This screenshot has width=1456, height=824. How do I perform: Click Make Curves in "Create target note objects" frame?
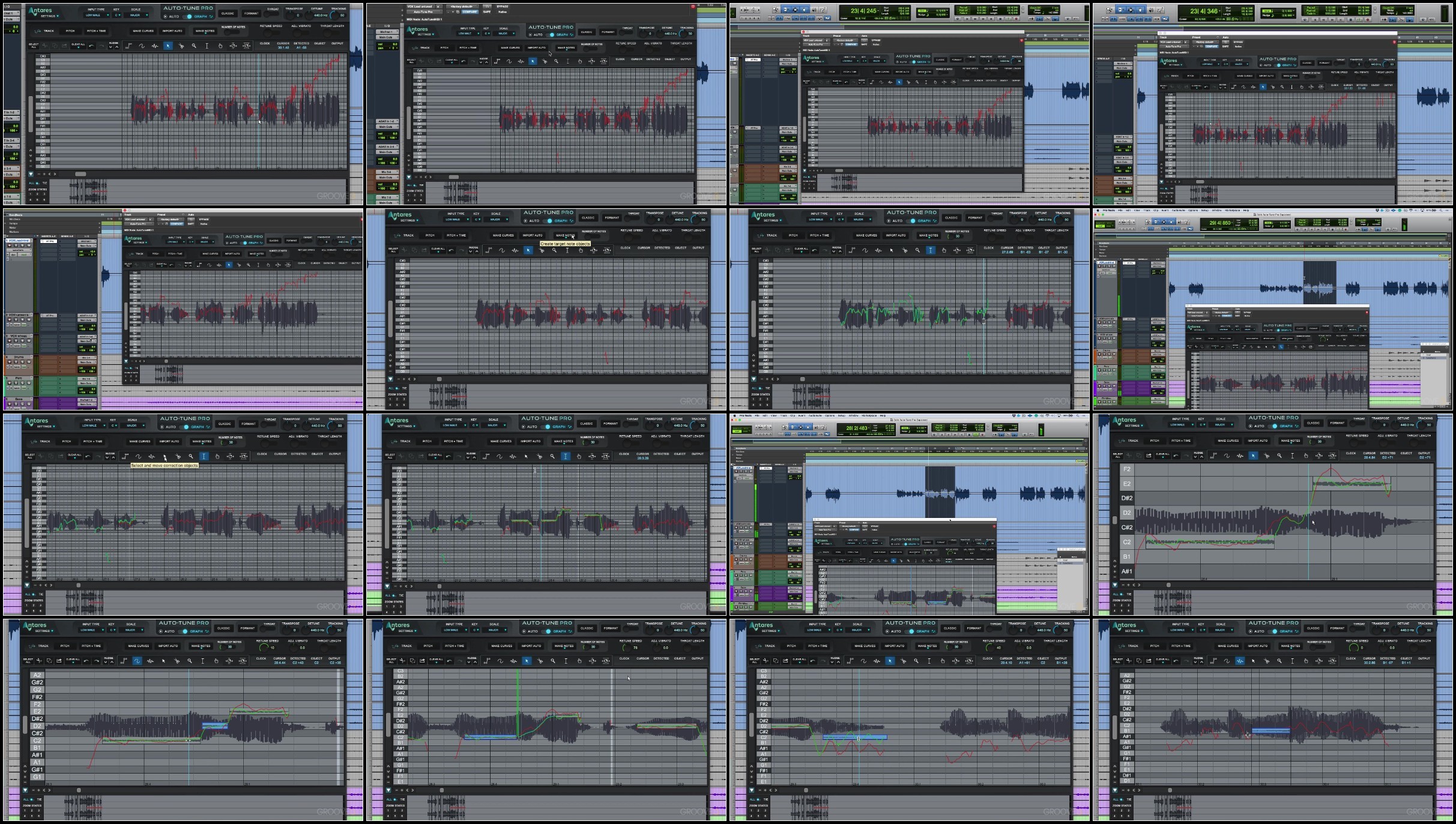tap(503, 235)
